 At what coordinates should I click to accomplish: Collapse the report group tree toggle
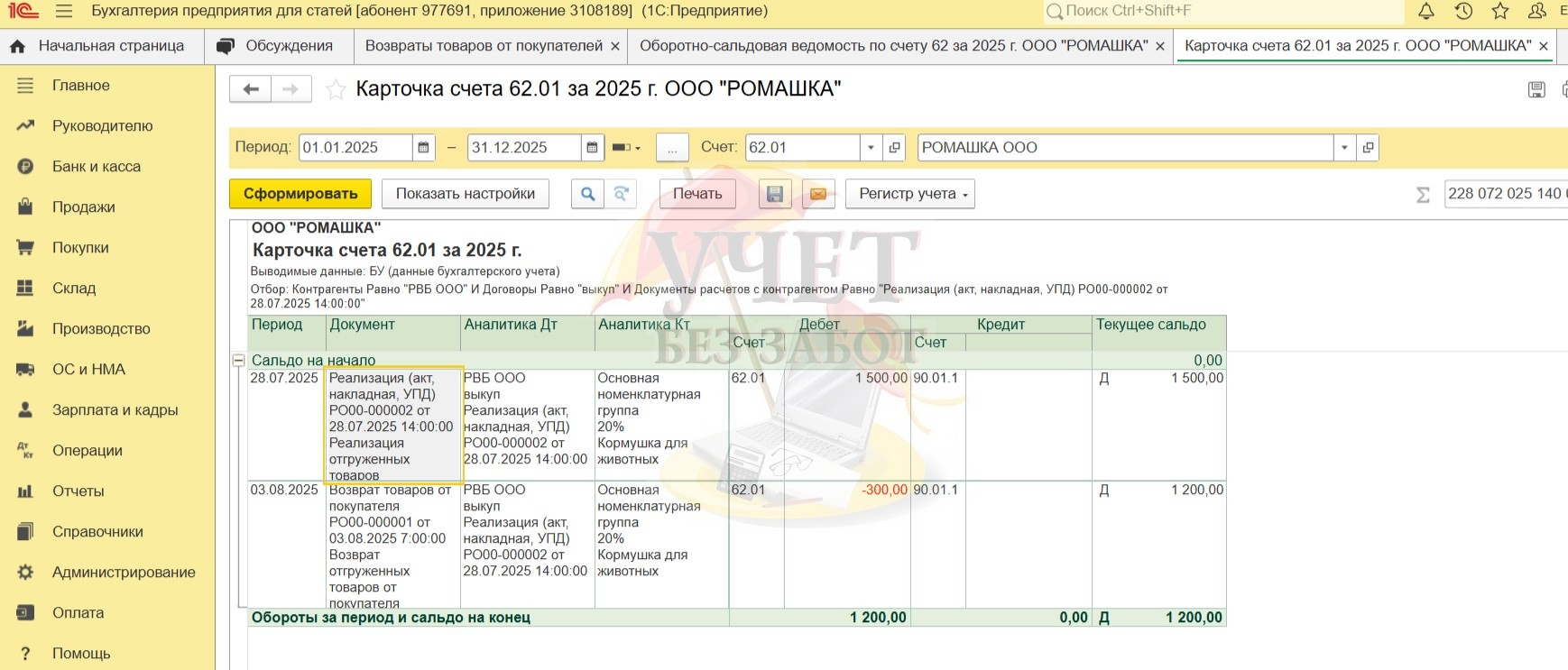(239, 360)
